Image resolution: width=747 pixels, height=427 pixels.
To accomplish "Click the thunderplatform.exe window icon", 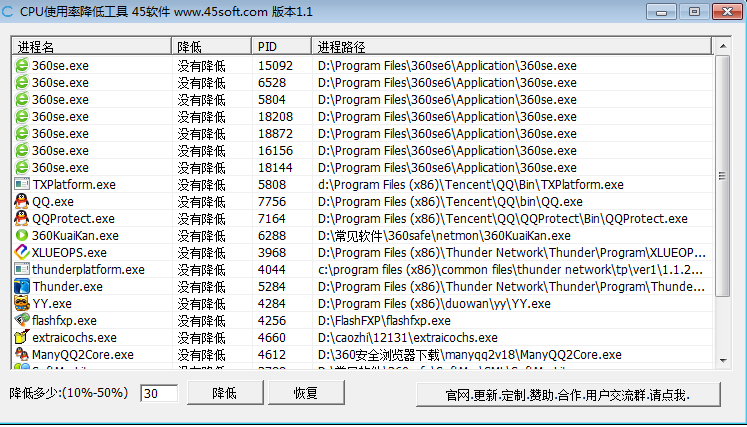I will point(21,270).
